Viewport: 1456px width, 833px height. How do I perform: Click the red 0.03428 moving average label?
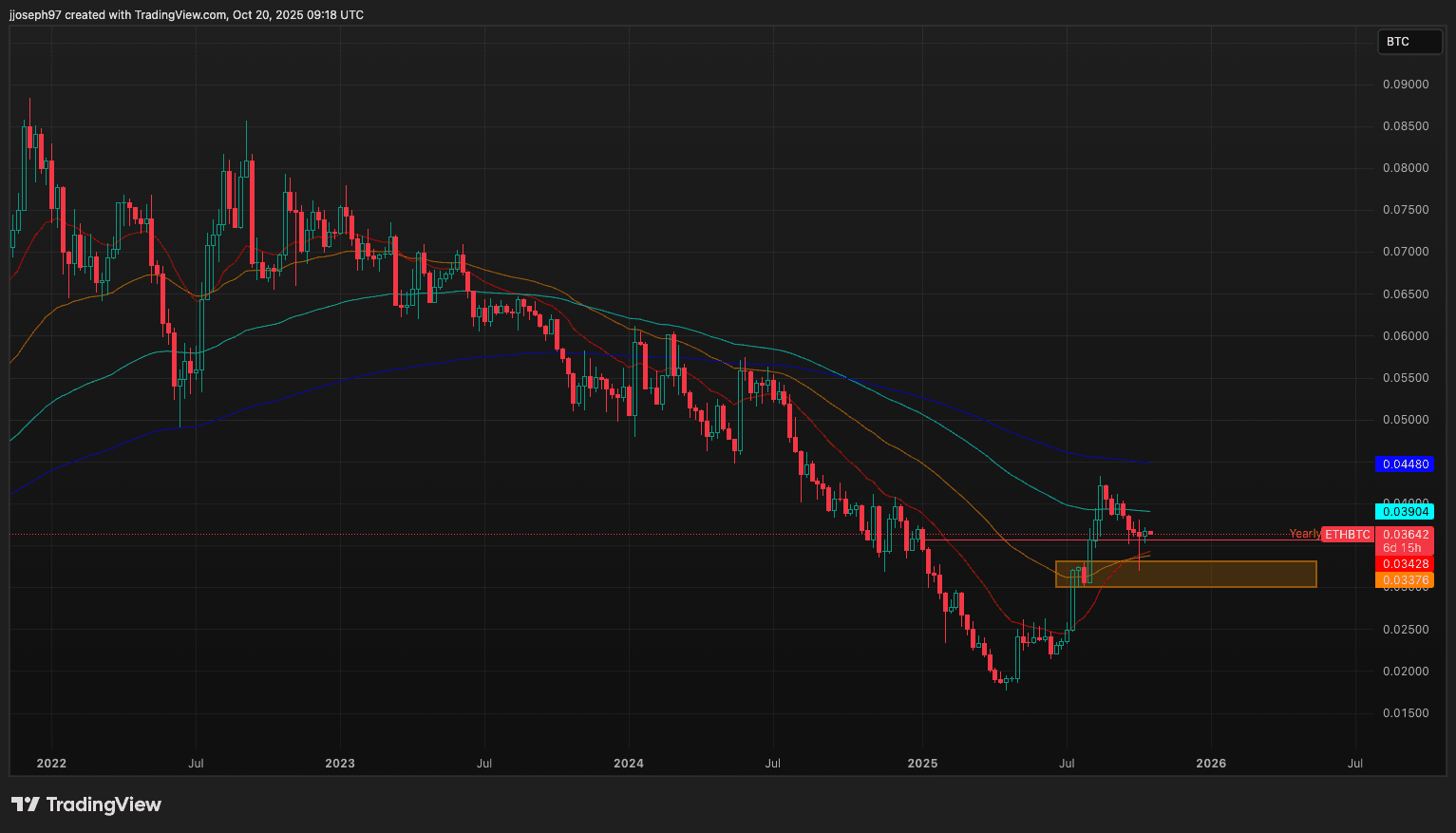(x=1404, y=564)
